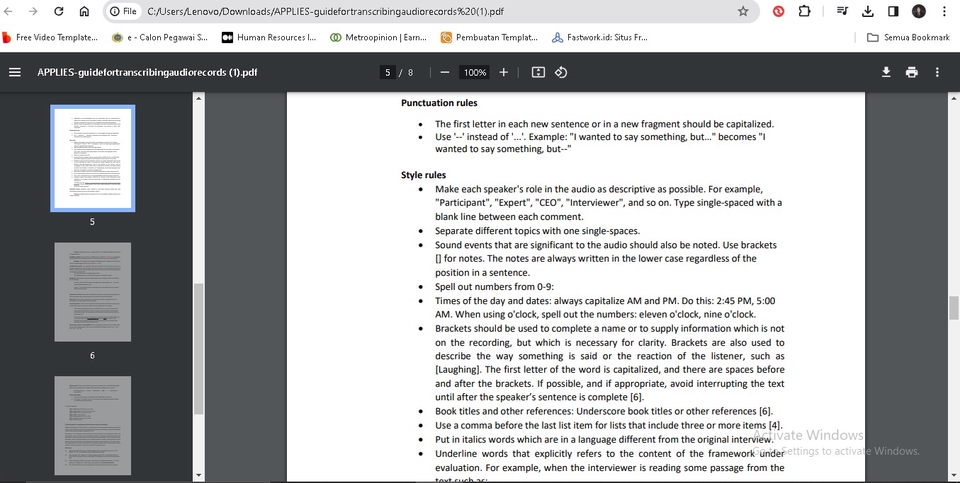Open Human Resources bookmark
The width and height of the screenshot is (960, 483).
269,37
